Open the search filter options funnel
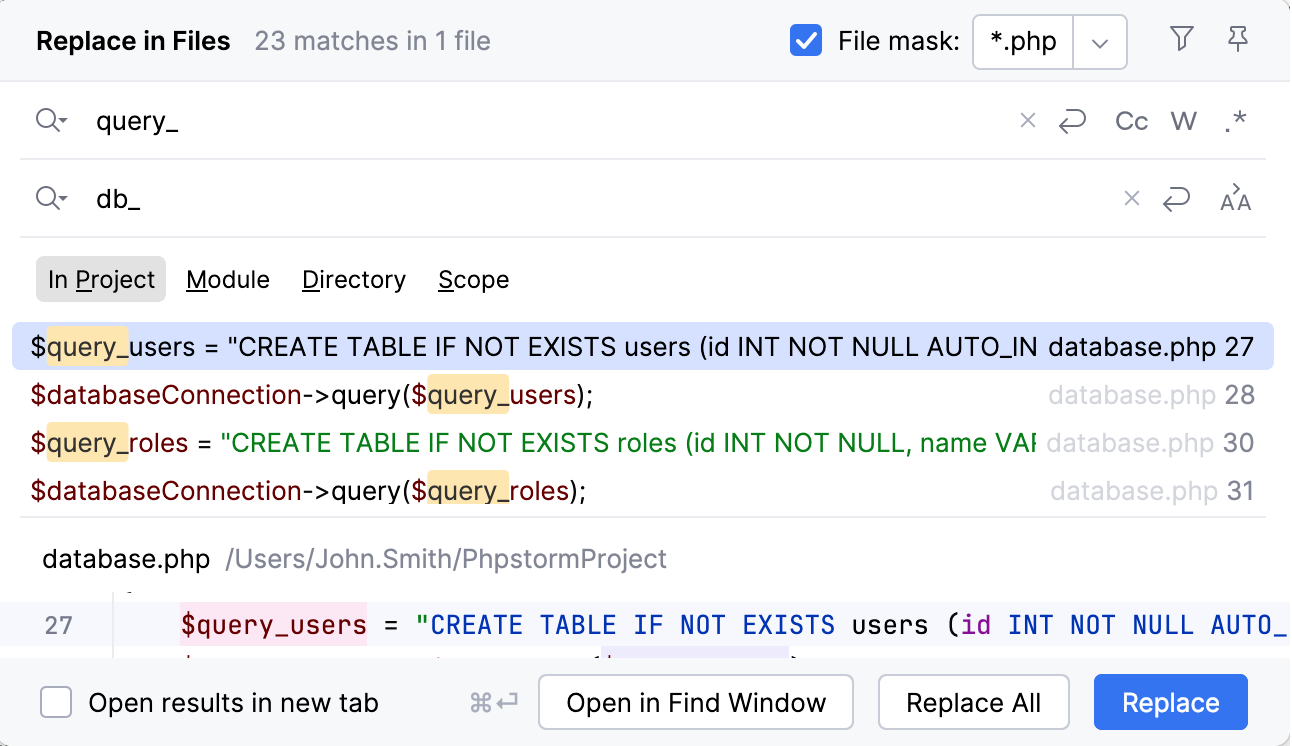Screen dimensions: 1292x746 tap(1181, 40)
